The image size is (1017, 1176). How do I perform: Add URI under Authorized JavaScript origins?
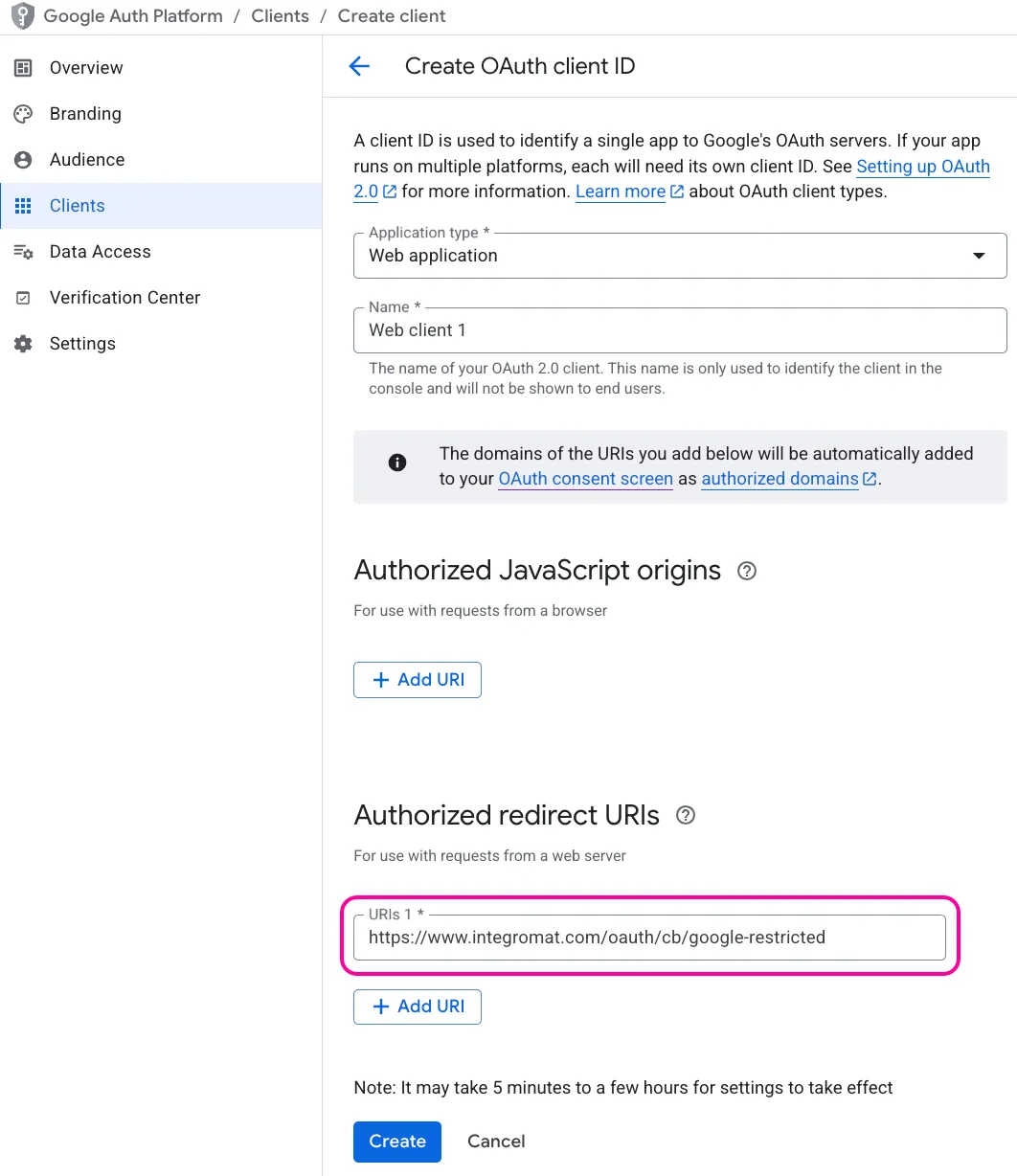418,680
